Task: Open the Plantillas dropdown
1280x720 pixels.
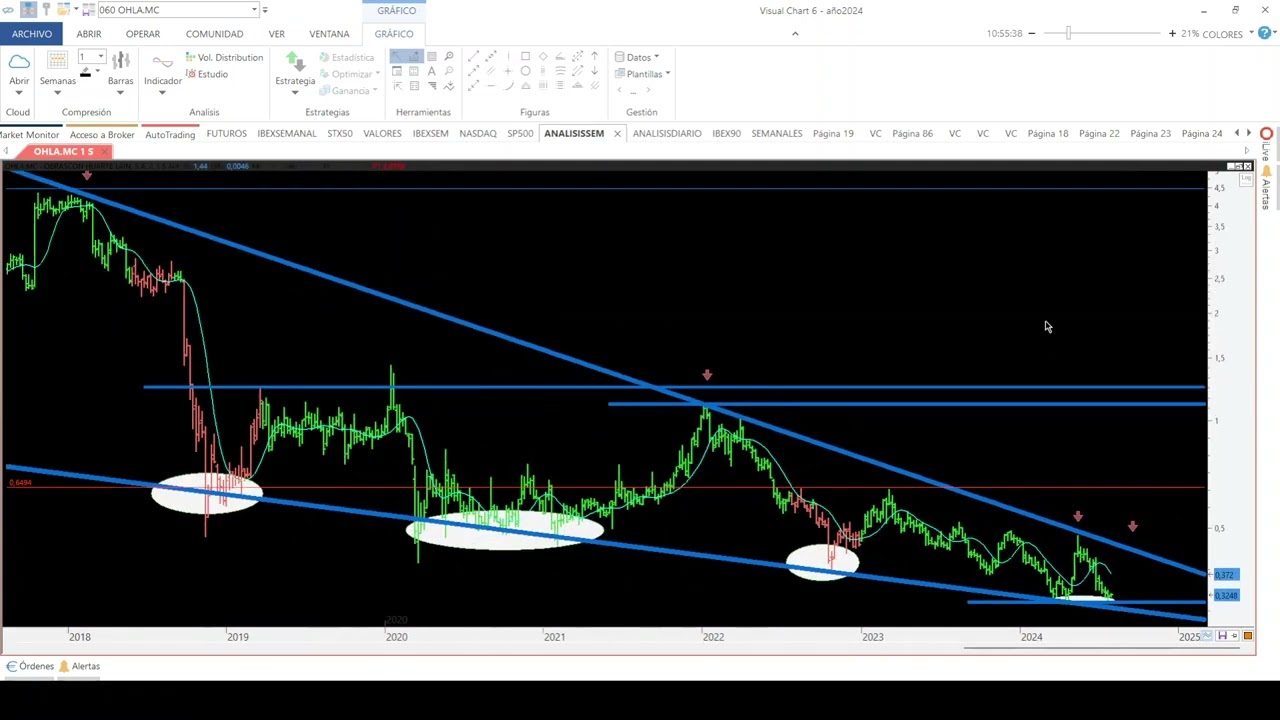Action: (x=642, y=74)
